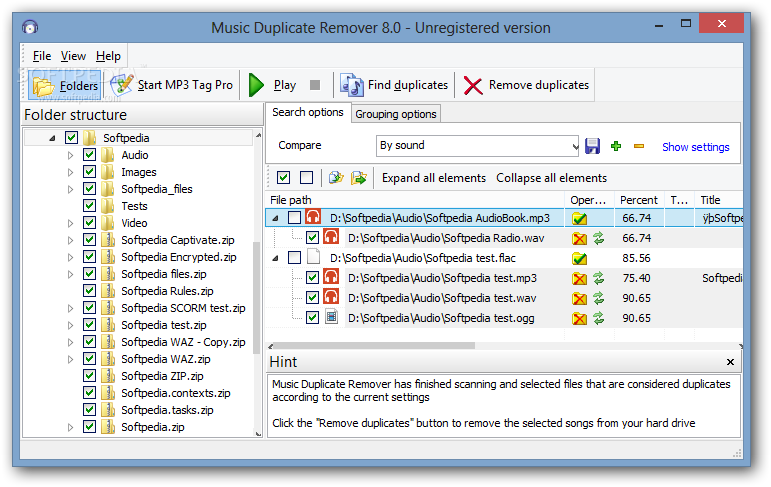The height and width of the screenshot is (487, 771).
Task: Click delete X icon on Softpedia Radio.wav row
Action: point(579,239)
